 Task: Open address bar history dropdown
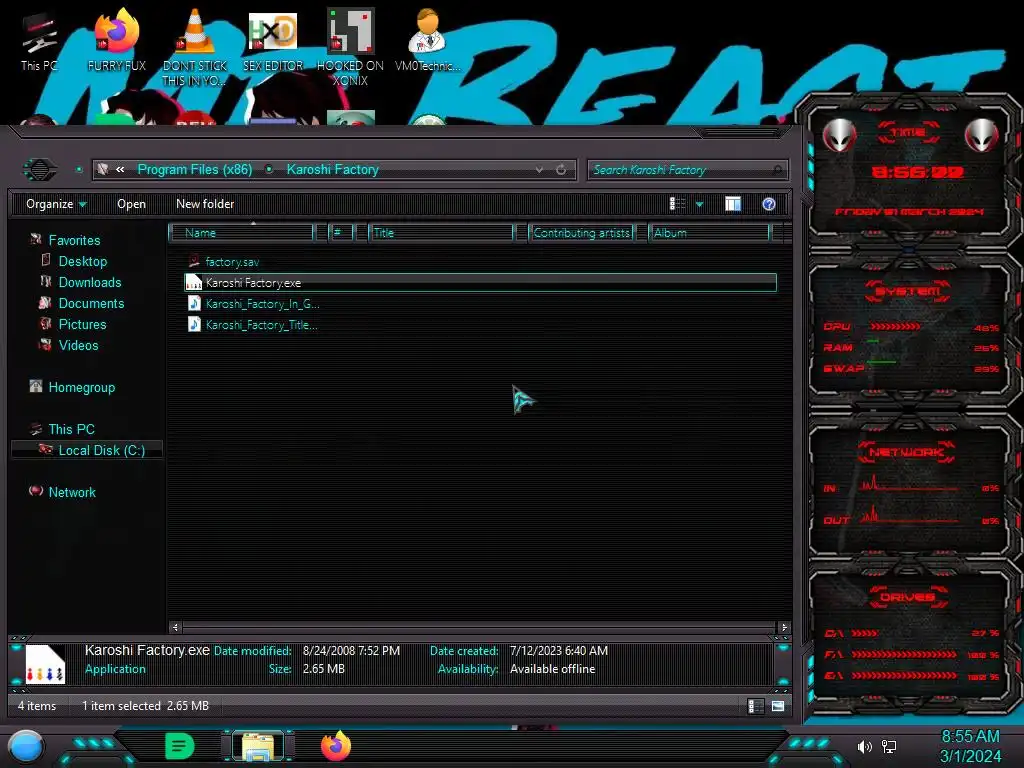(539, 170)
